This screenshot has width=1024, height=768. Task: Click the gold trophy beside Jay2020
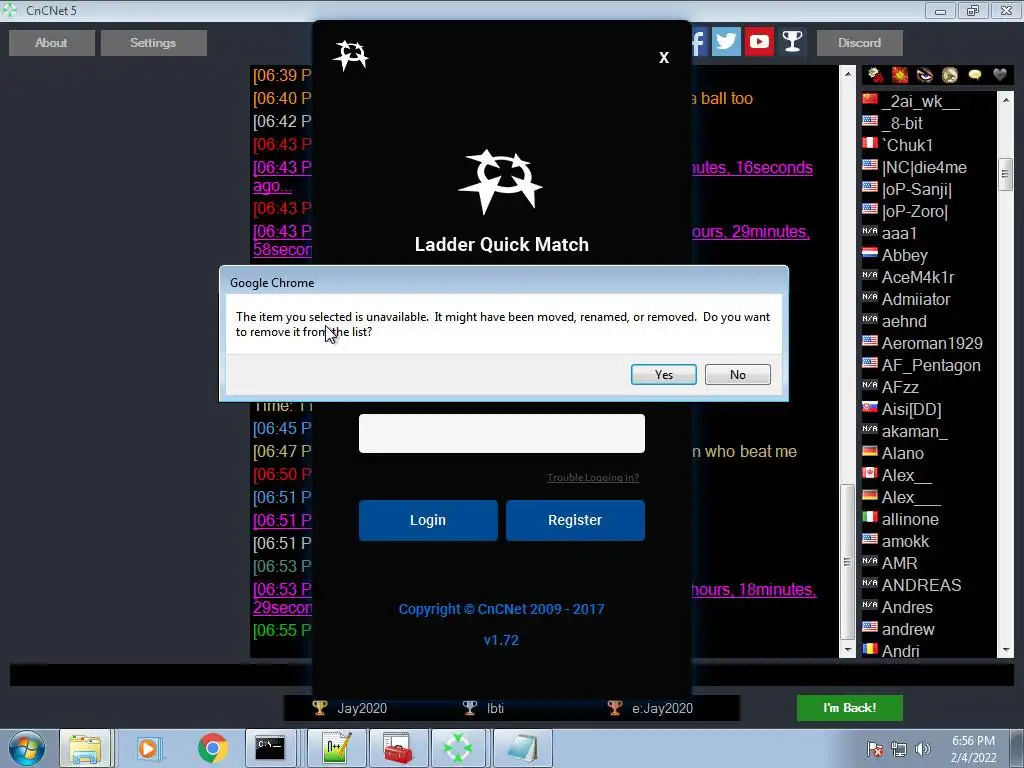pos(319,708)
